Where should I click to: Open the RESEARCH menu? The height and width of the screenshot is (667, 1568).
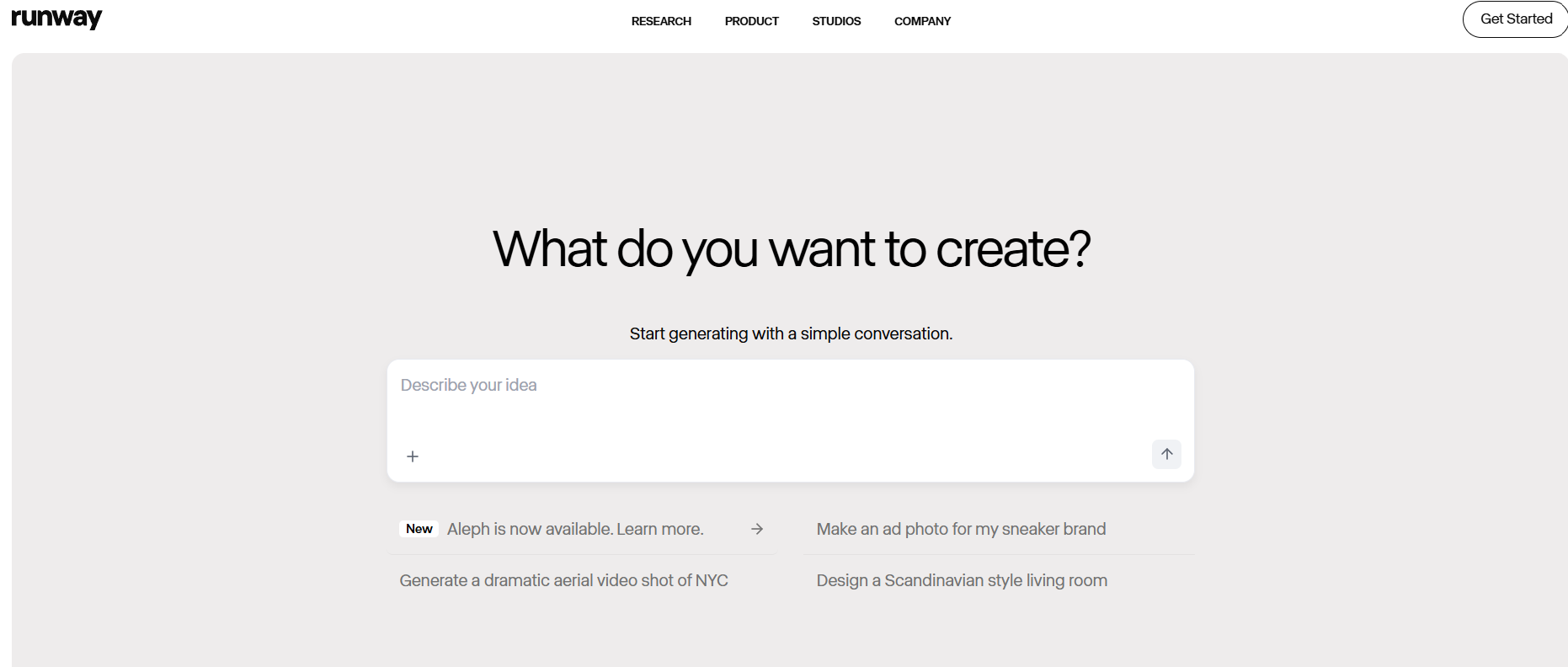[x=661, y=21]
